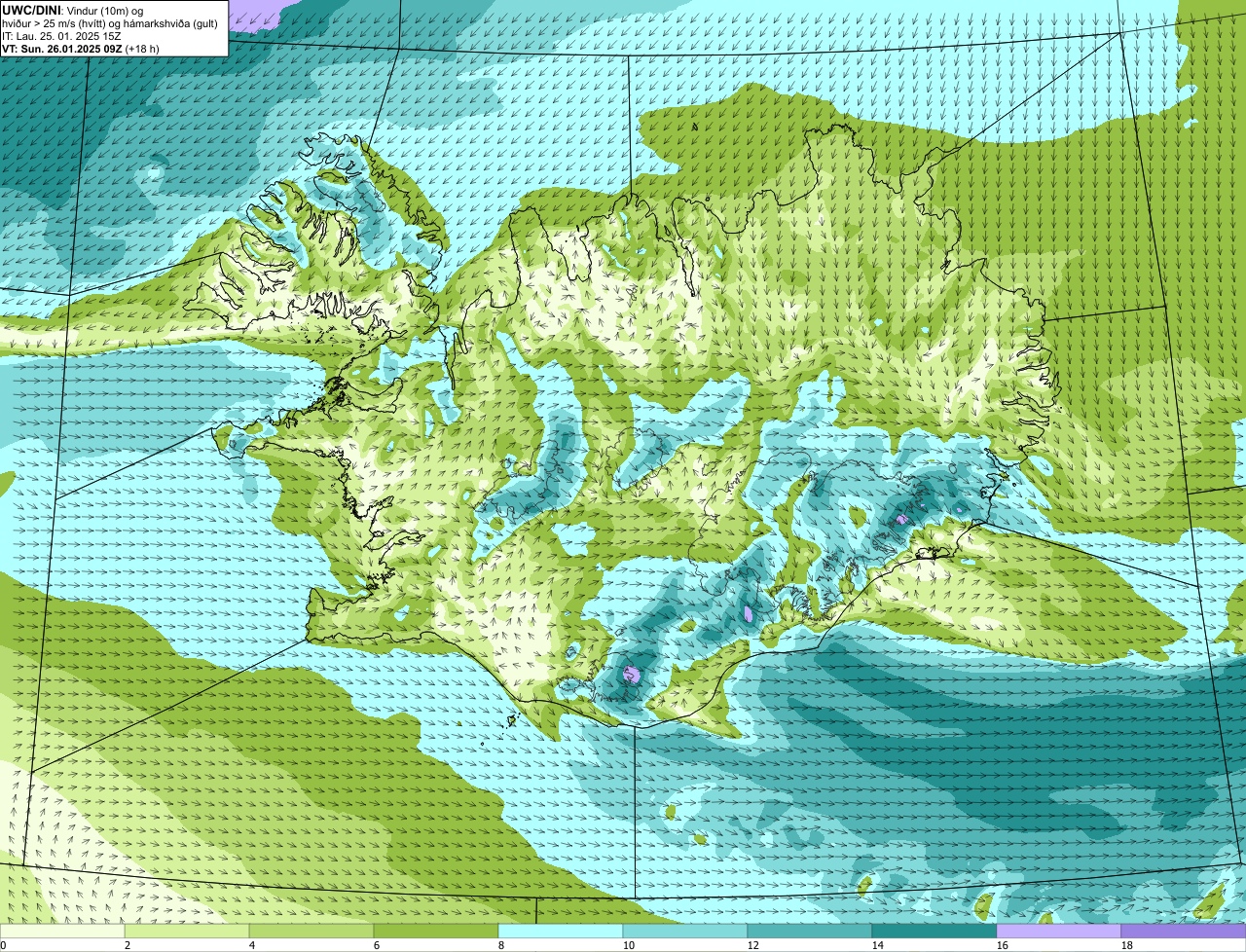The width and height of the screenshot is (1246, 952).
Task: Click the '10' label on the color scale
Action: point(629,945)
